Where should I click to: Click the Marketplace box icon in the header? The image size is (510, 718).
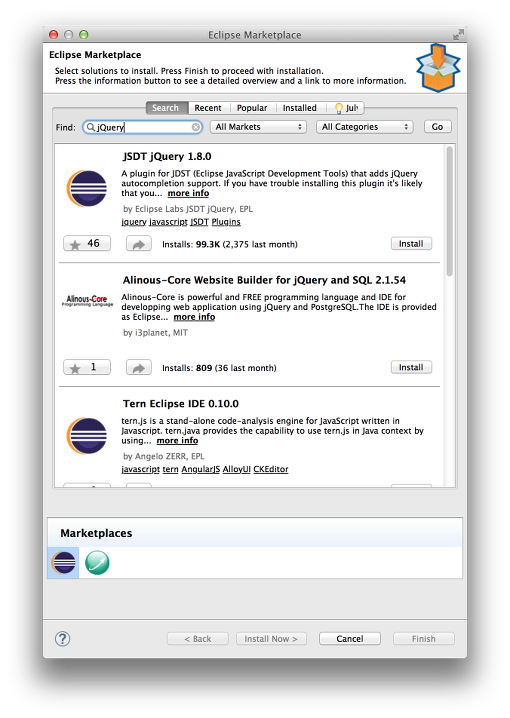point(438,68)
